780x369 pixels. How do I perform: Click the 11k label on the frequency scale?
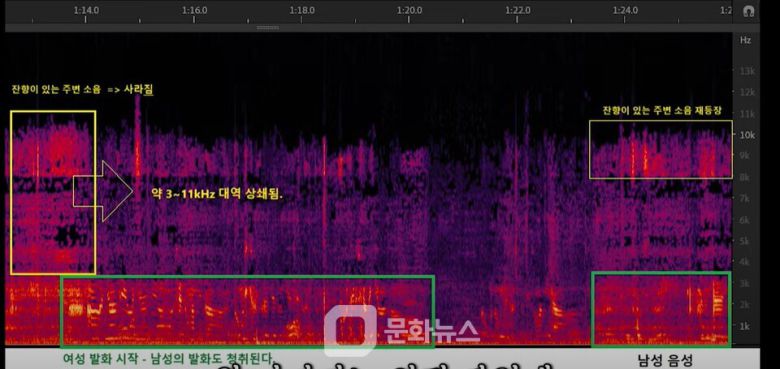click(x=748, y=114)
